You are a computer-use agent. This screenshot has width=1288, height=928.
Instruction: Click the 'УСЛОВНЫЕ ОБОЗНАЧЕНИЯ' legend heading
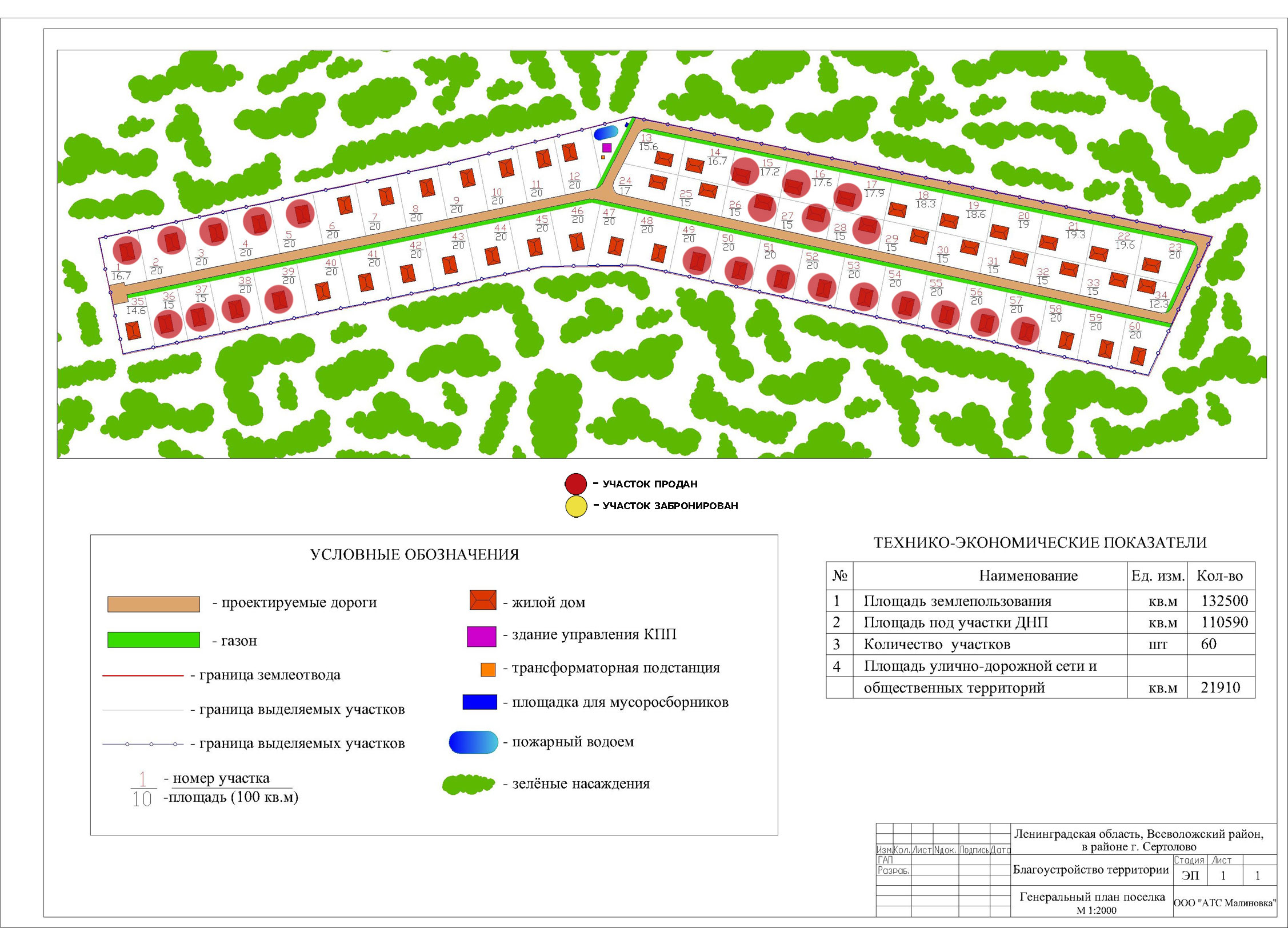(x=415, y=555)
